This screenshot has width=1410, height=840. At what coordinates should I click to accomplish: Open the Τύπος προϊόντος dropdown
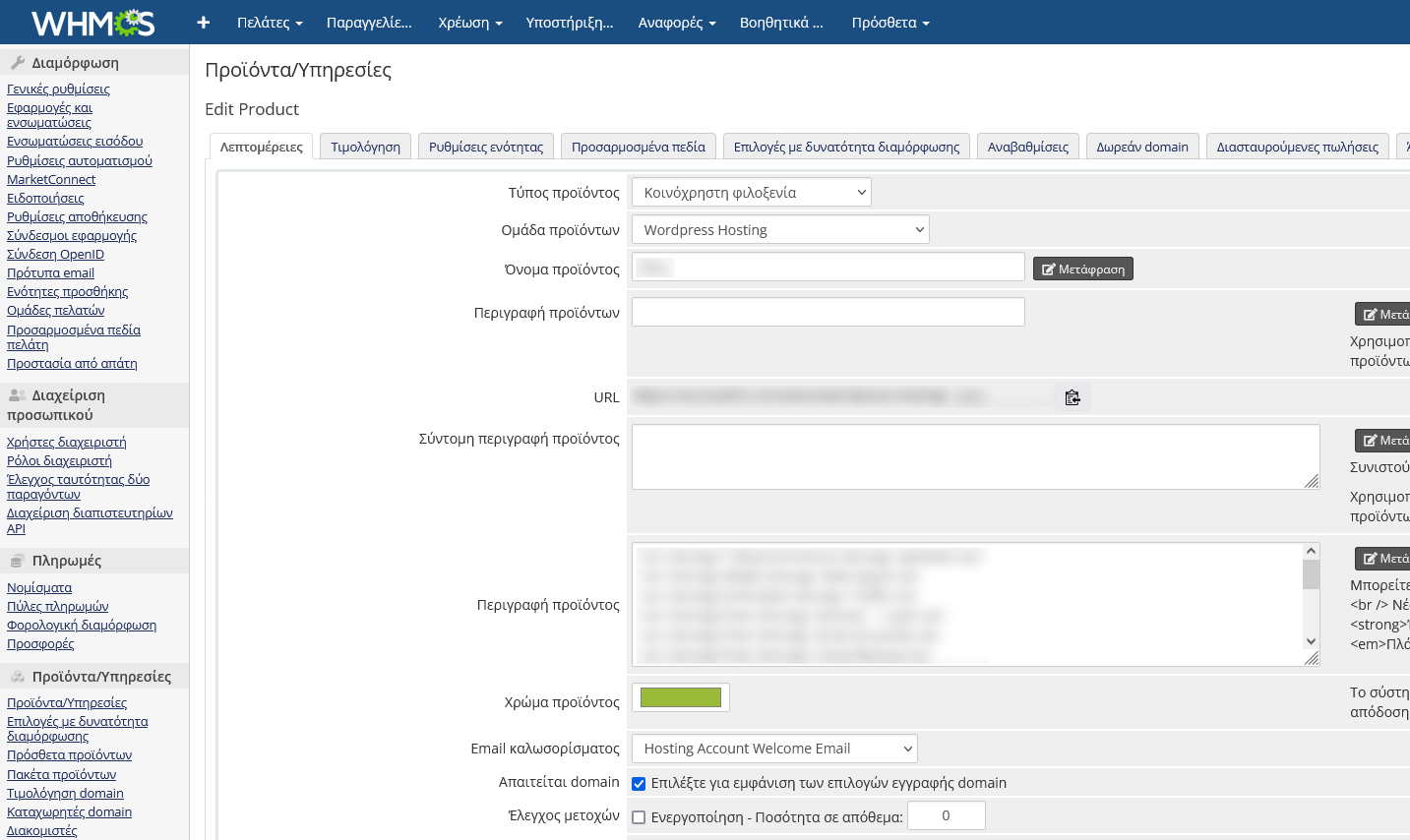tap(751, 193)
